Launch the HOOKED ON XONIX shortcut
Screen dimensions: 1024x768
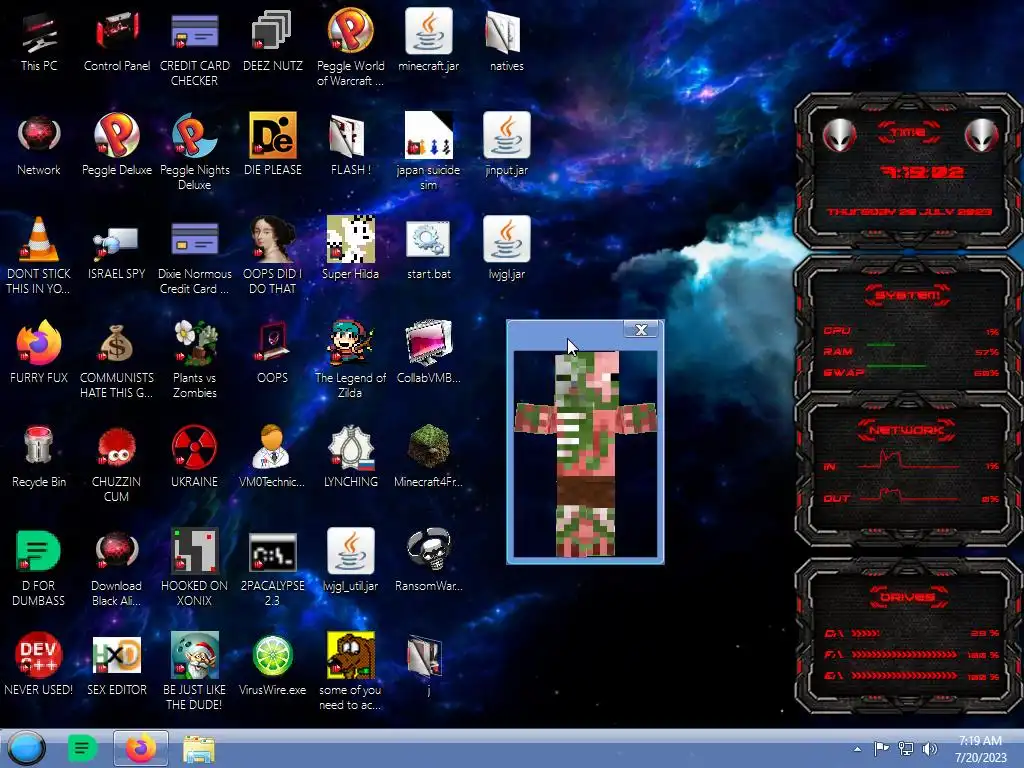[195, 568]
